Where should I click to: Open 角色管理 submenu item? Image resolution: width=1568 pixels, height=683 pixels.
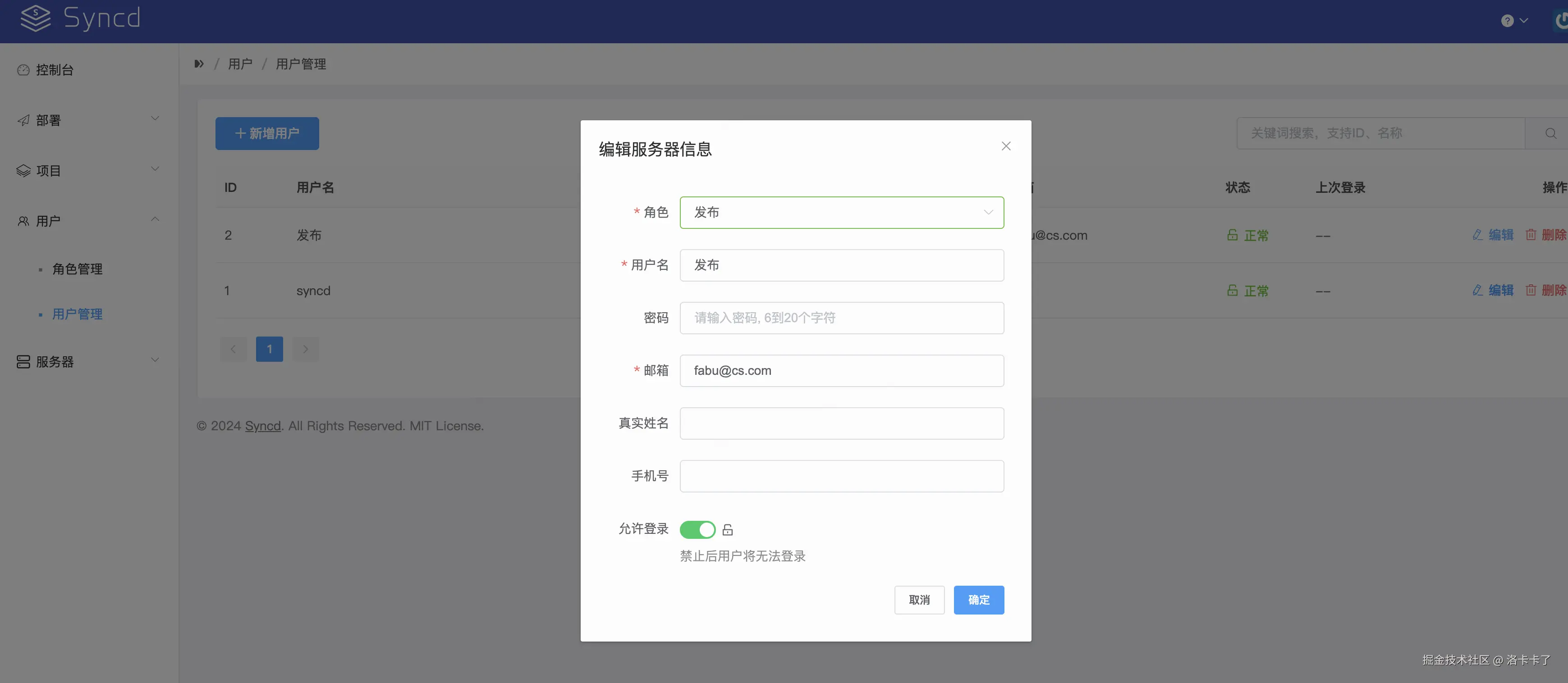click(x=77, y=269)
